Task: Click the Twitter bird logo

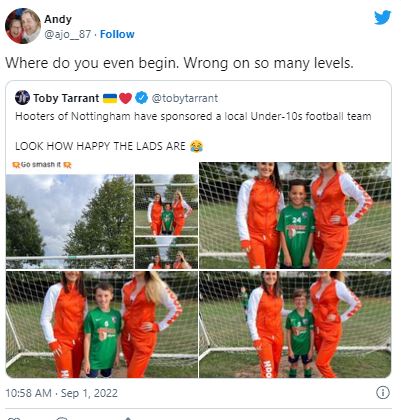Action: point(382,18)
